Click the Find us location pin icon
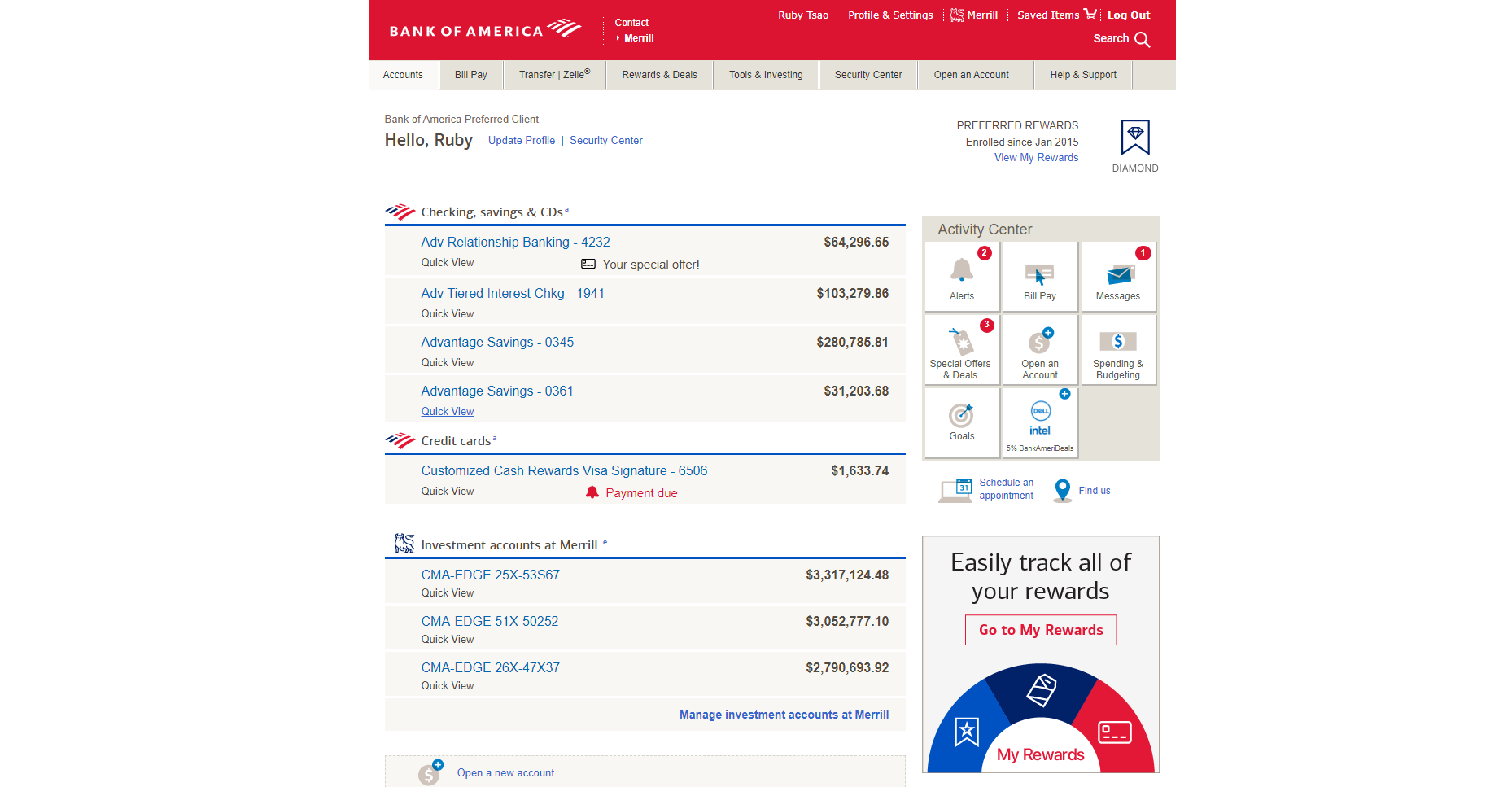This screenshot has width=1512, height=787. point(1062,491)
